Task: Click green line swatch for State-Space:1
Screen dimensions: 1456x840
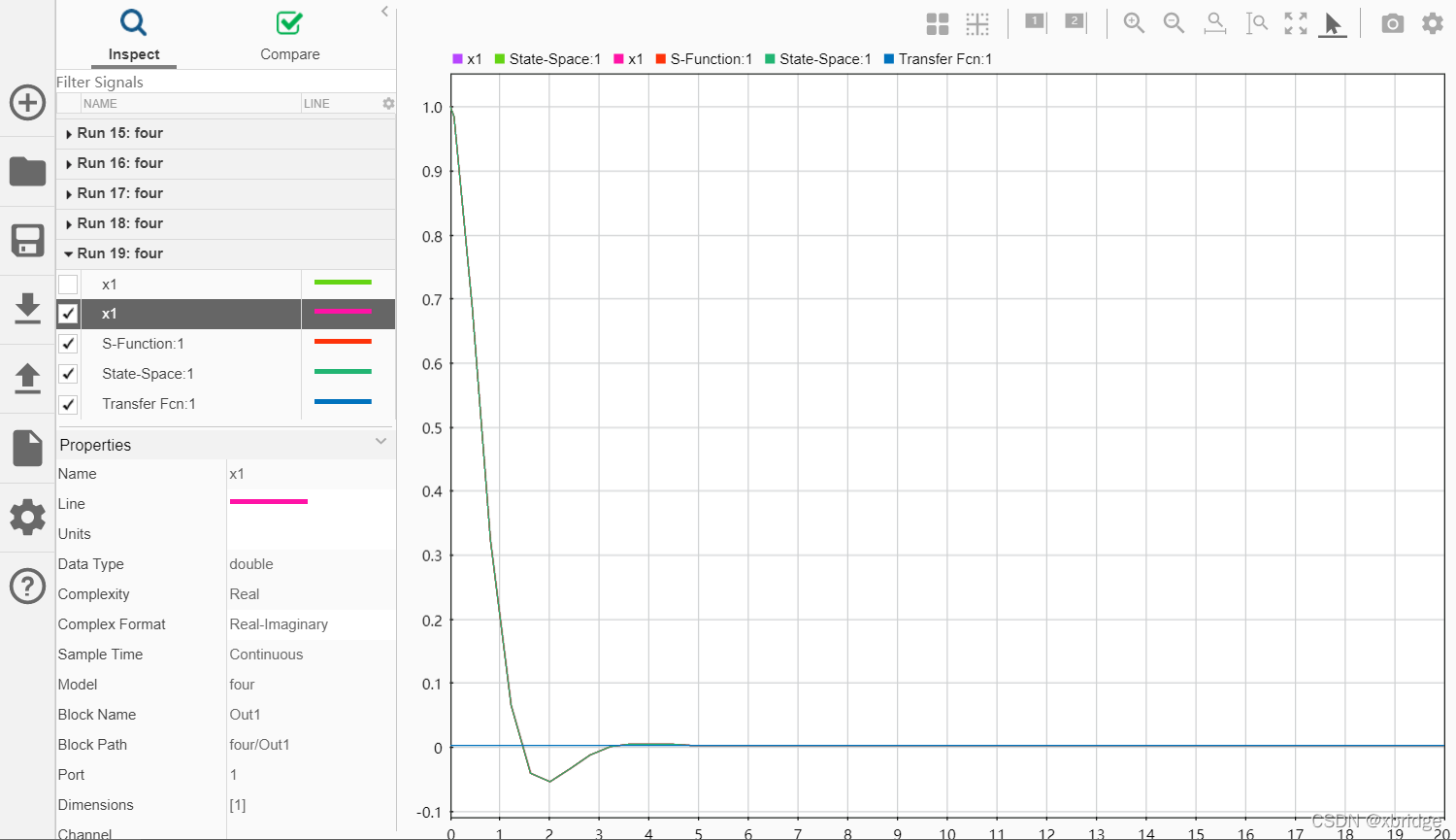Action: tap(343, 372)
